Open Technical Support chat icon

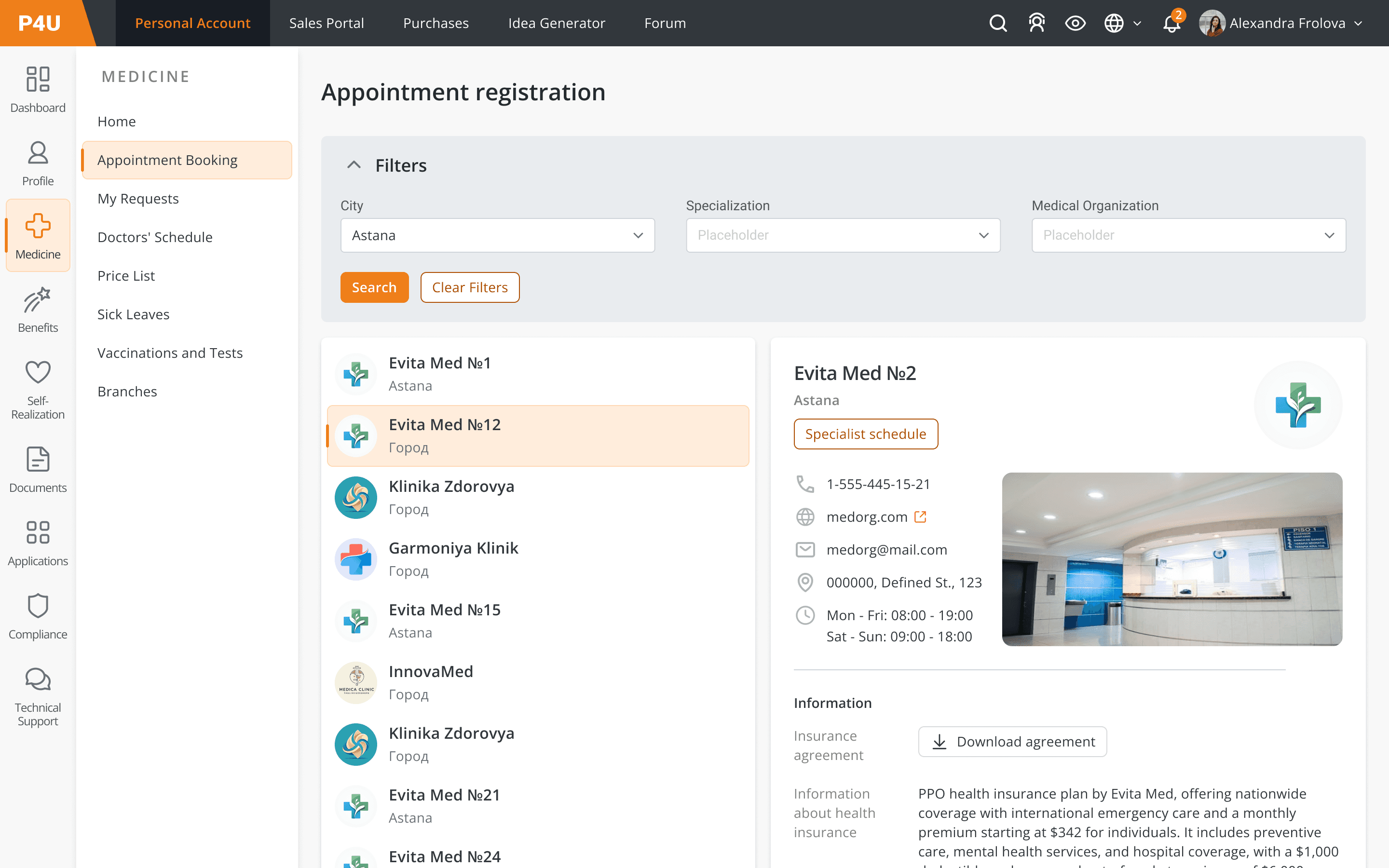(38, 697)
